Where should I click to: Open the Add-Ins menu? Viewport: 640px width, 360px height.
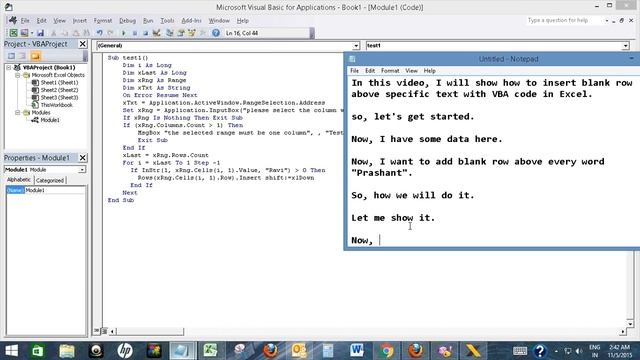(191, 20)
